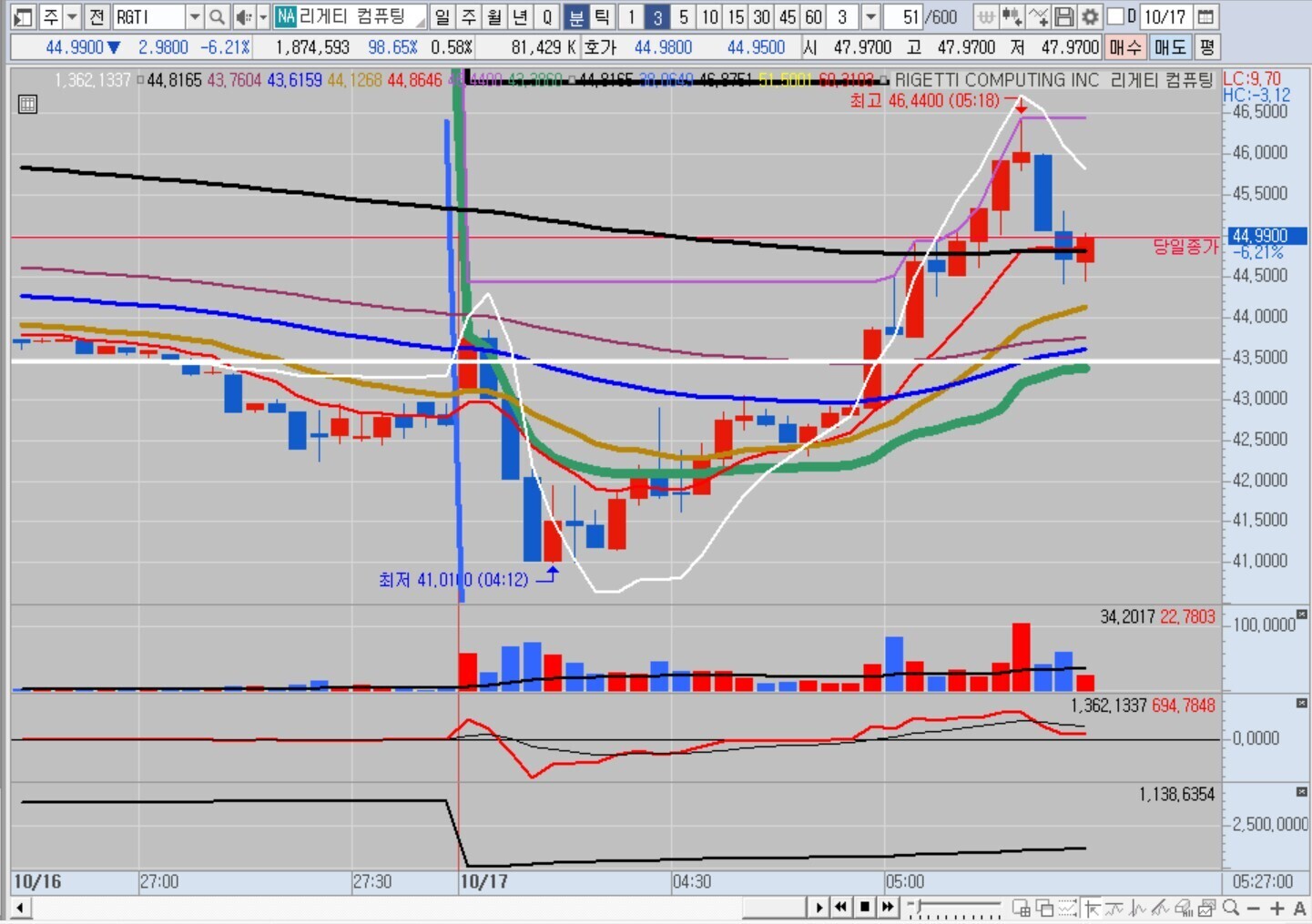1312x924 pixels.
Task: Select the 틱 tick period tab
Action: [x=602, y=16]
